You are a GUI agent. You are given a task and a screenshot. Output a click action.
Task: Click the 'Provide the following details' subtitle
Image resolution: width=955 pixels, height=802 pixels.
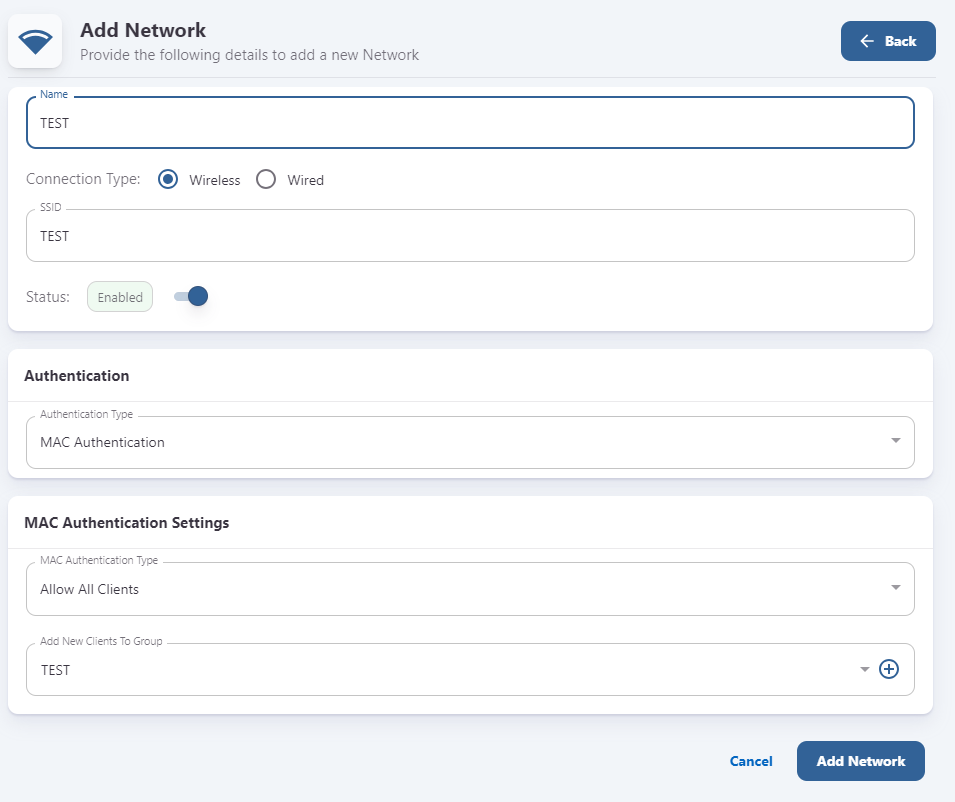coord(250,55)
